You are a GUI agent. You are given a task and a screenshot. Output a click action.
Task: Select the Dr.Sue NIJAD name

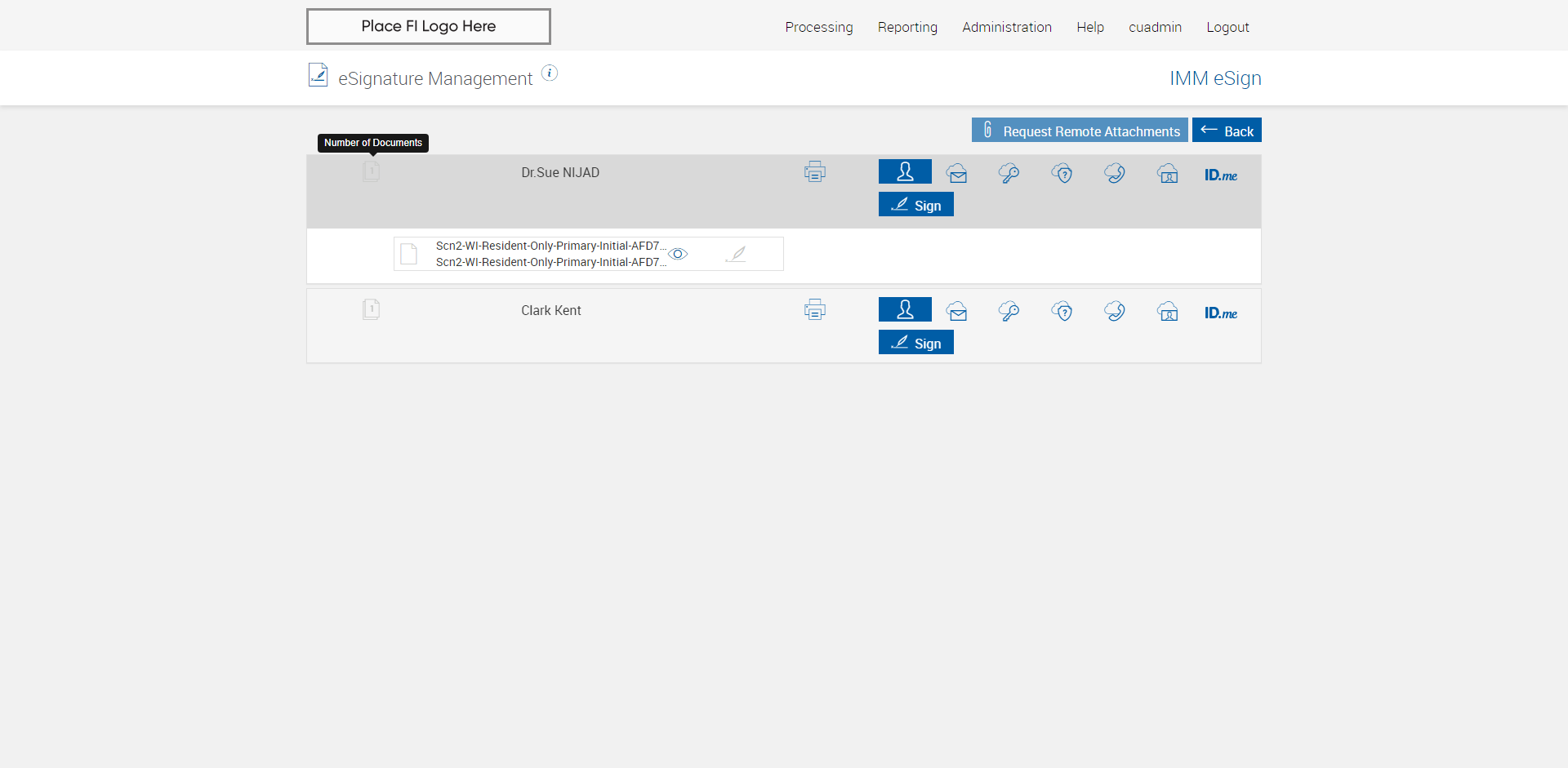(x=560, y=172)
